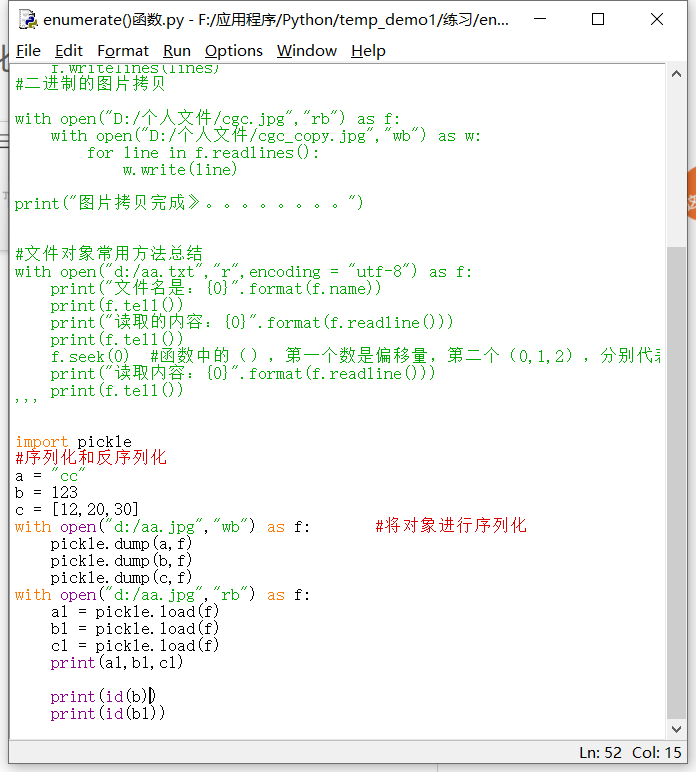This screenshot has width=696, height=772.
Task: Click the print line containing '文件名是'
Action: coord(216,289)
